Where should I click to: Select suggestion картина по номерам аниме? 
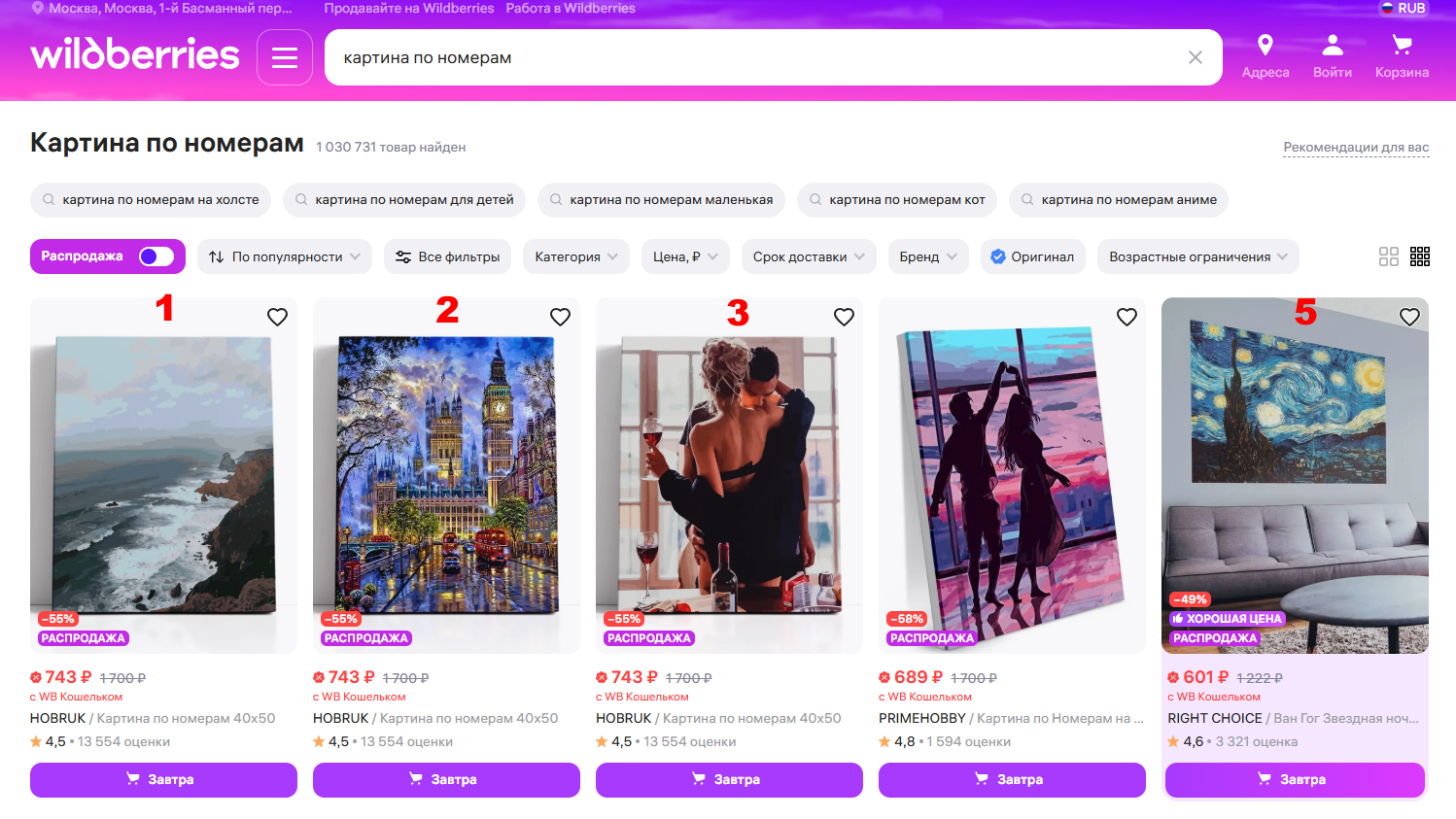coord(1119,199)
